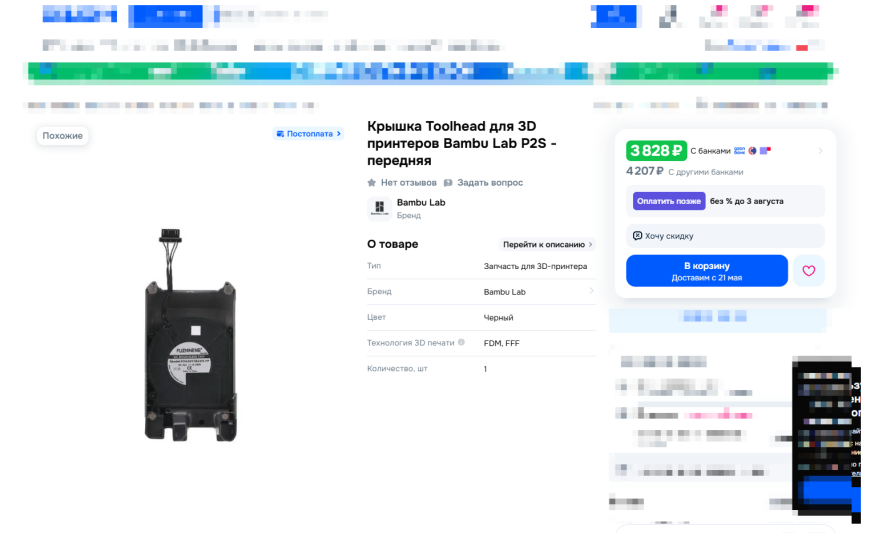The image size is (870, 542).
Task: Open the Нет отзывов reviews link
Action: click(408, 183)
